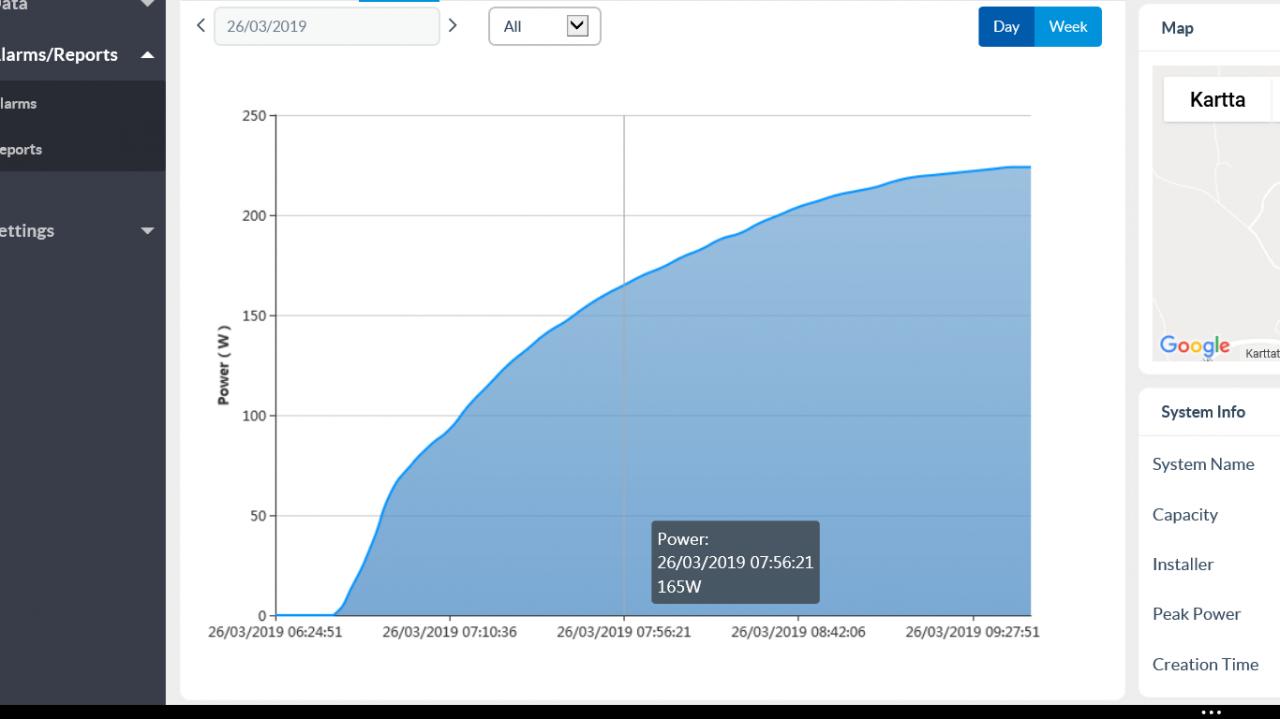This screenshot has width=1280, height=719.
Task: Click the Google logo on the map
Action: [x=1195, y=346]
